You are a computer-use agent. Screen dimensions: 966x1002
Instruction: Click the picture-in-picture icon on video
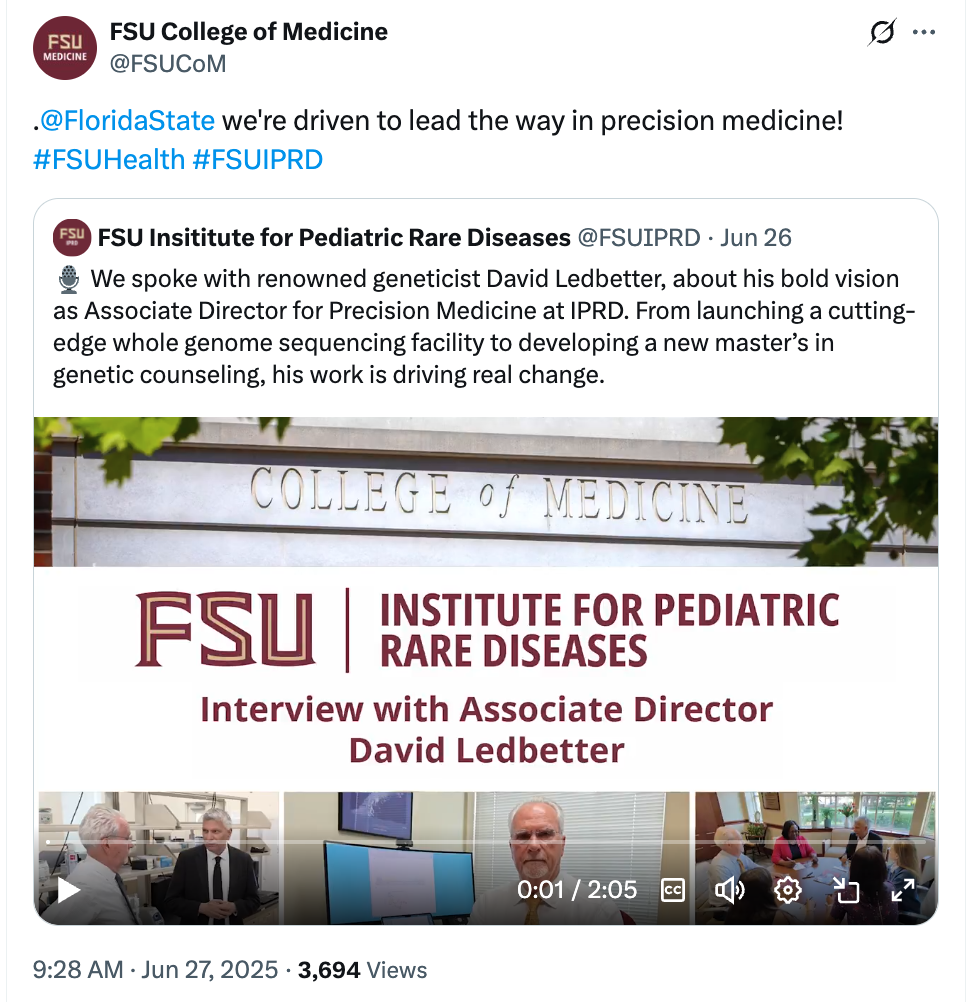(846, 889)
